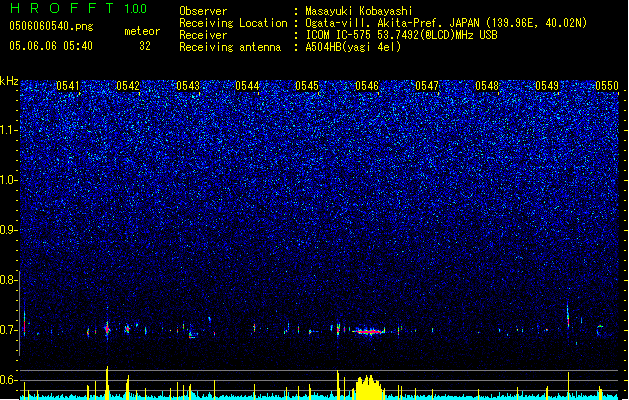Click the Observer label
Image resolution: width=629 pixels, height=400 pixels.
coord(203,11)
